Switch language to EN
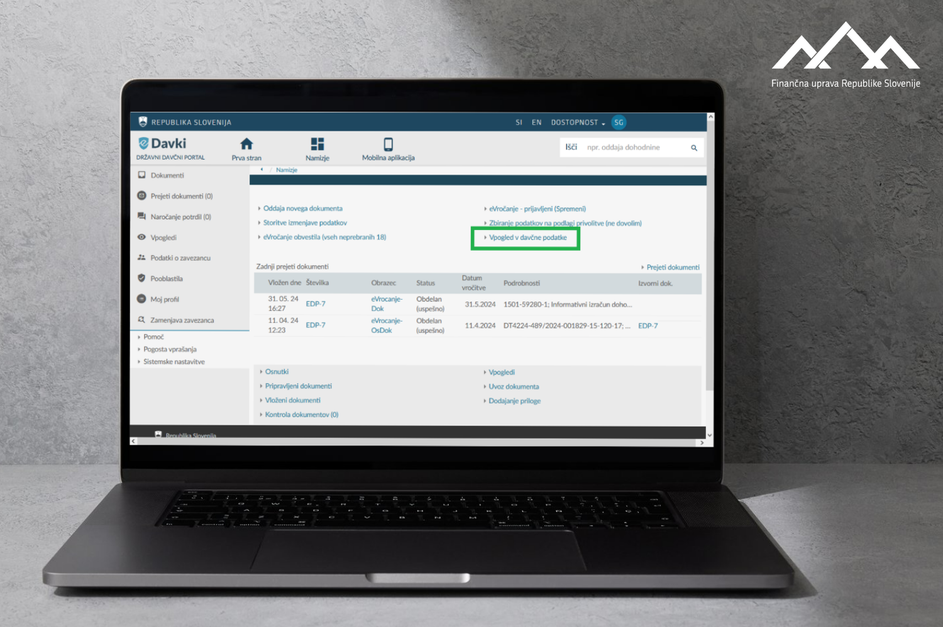Viewport: 943px width, 627px height. pyautogui.click(x=537, y=122)
